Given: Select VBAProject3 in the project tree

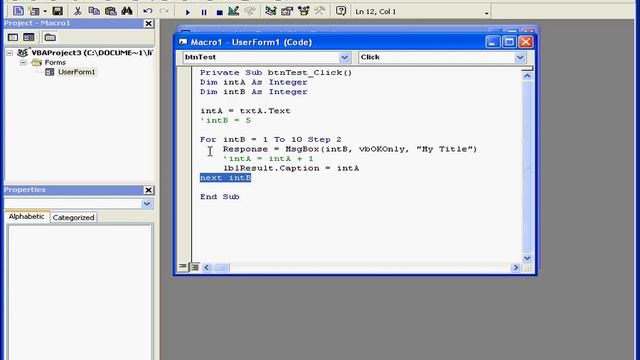Looking at the screenshot, I should point(92,53).
